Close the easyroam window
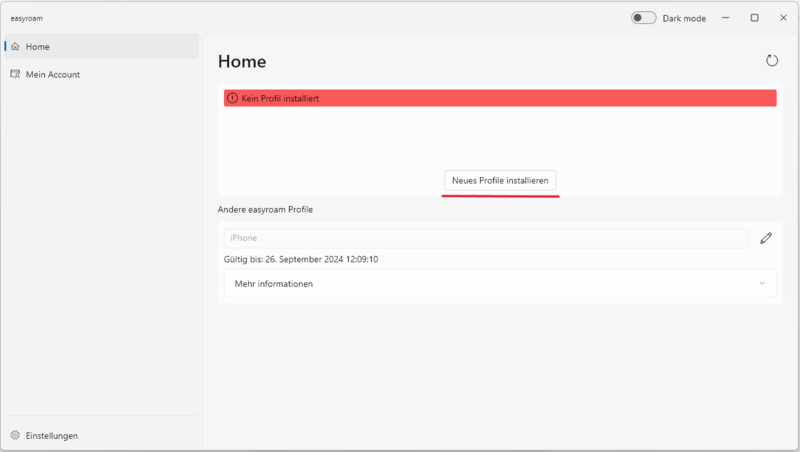The image size is (800, 452). pos(782,18)
